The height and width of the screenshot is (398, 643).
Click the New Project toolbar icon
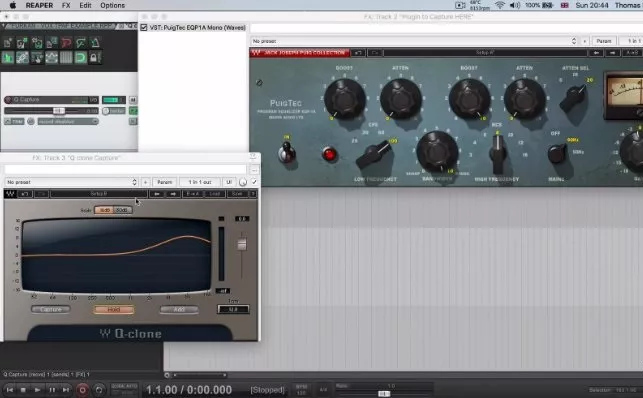8,43
